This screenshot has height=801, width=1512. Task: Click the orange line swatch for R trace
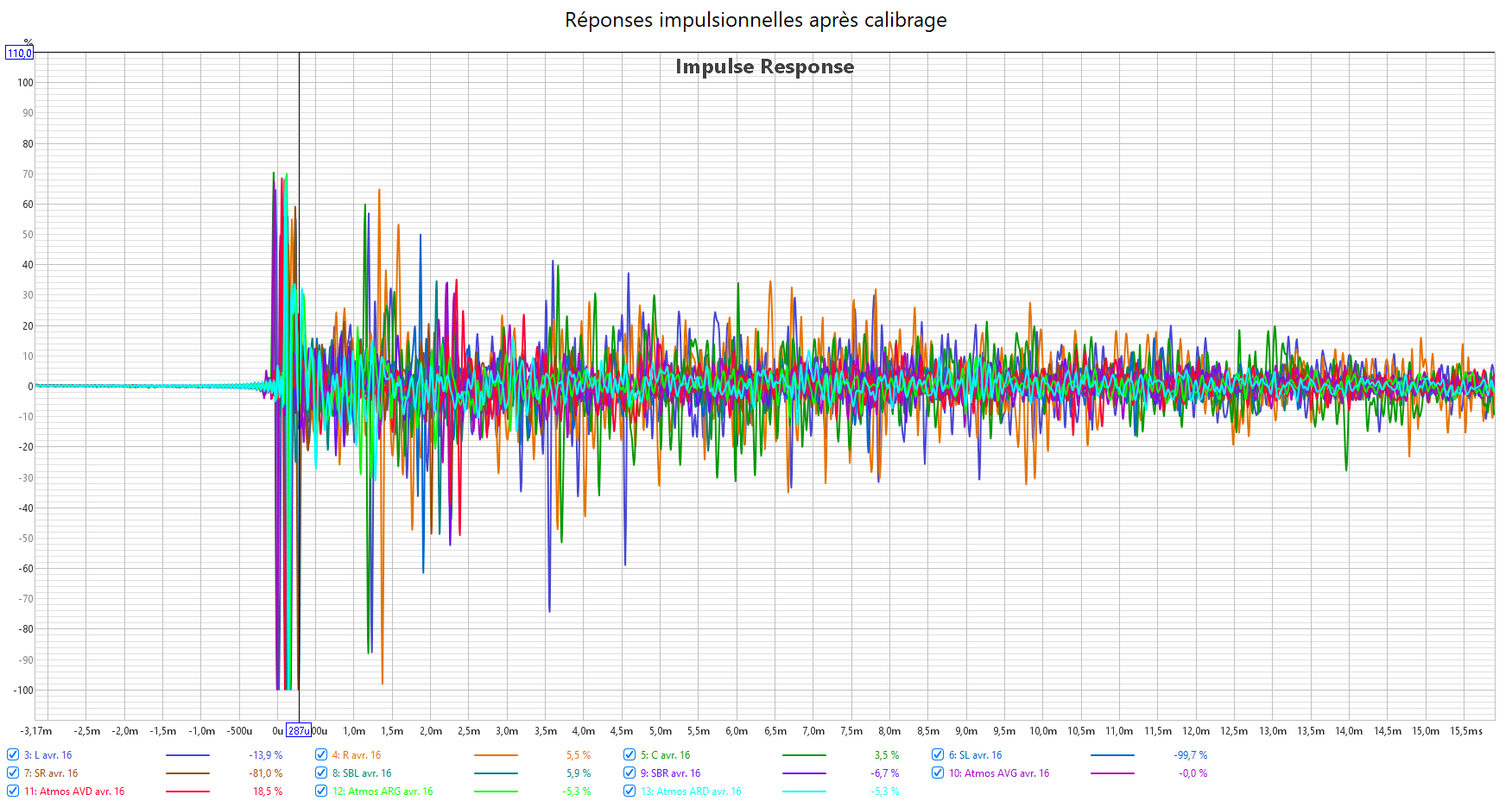coord(496,755)
